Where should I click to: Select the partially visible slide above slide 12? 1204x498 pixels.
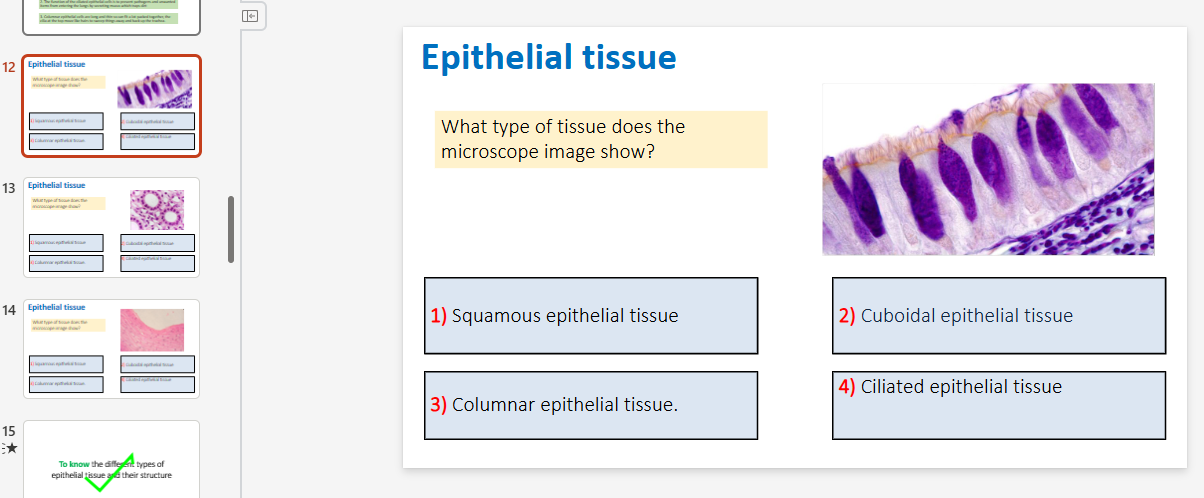(x=112, y=17)
